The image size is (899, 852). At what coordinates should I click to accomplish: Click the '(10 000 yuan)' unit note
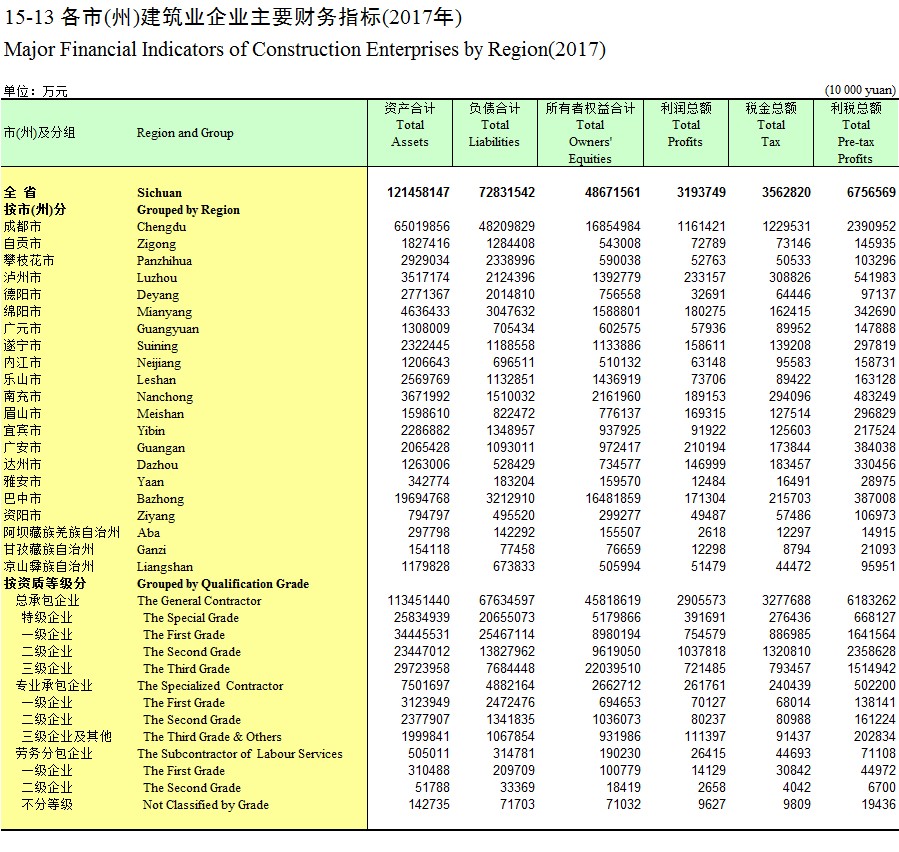860,90
